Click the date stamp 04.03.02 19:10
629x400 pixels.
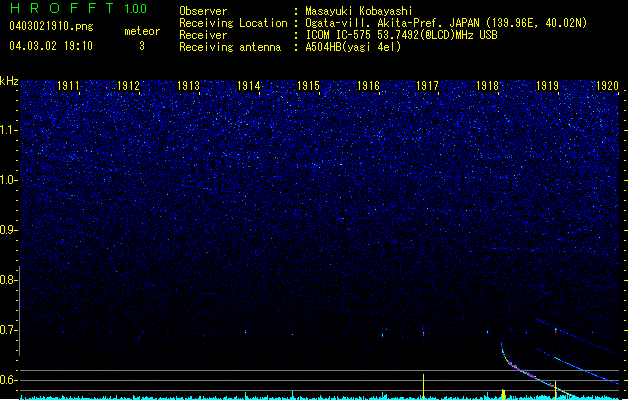51,46
